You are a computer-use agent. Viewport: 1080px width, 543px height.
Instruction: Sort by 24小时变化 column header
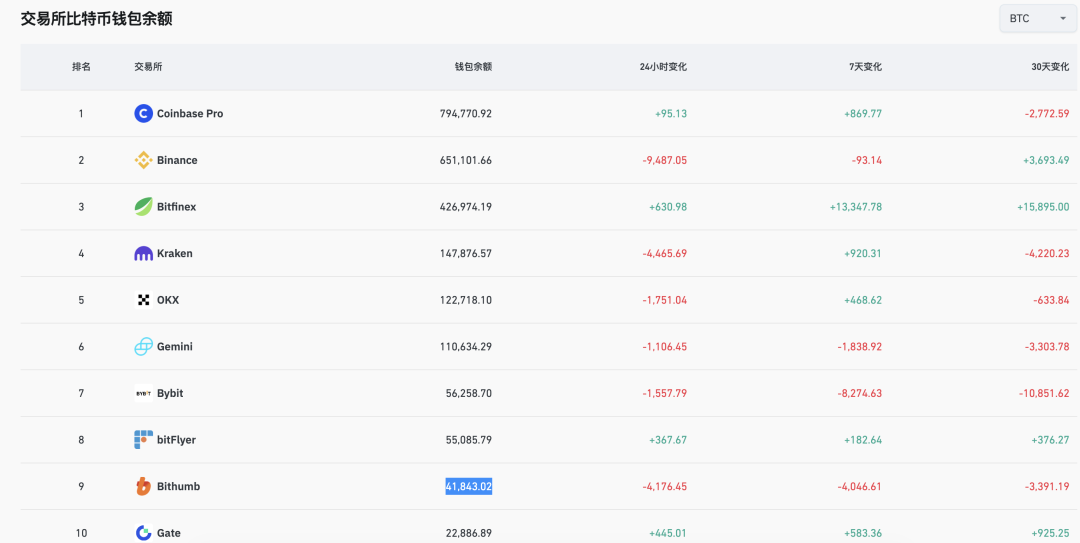663,67
